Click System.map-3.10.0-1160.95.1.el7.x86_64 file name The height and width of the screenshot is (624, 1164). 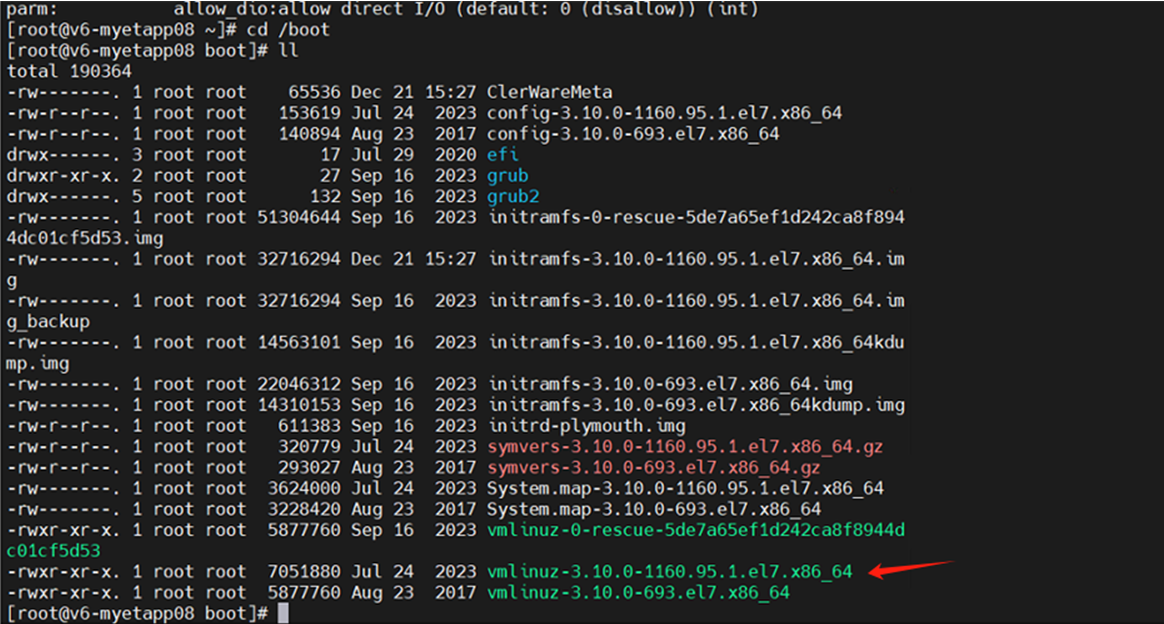click(x=685, y=488)
